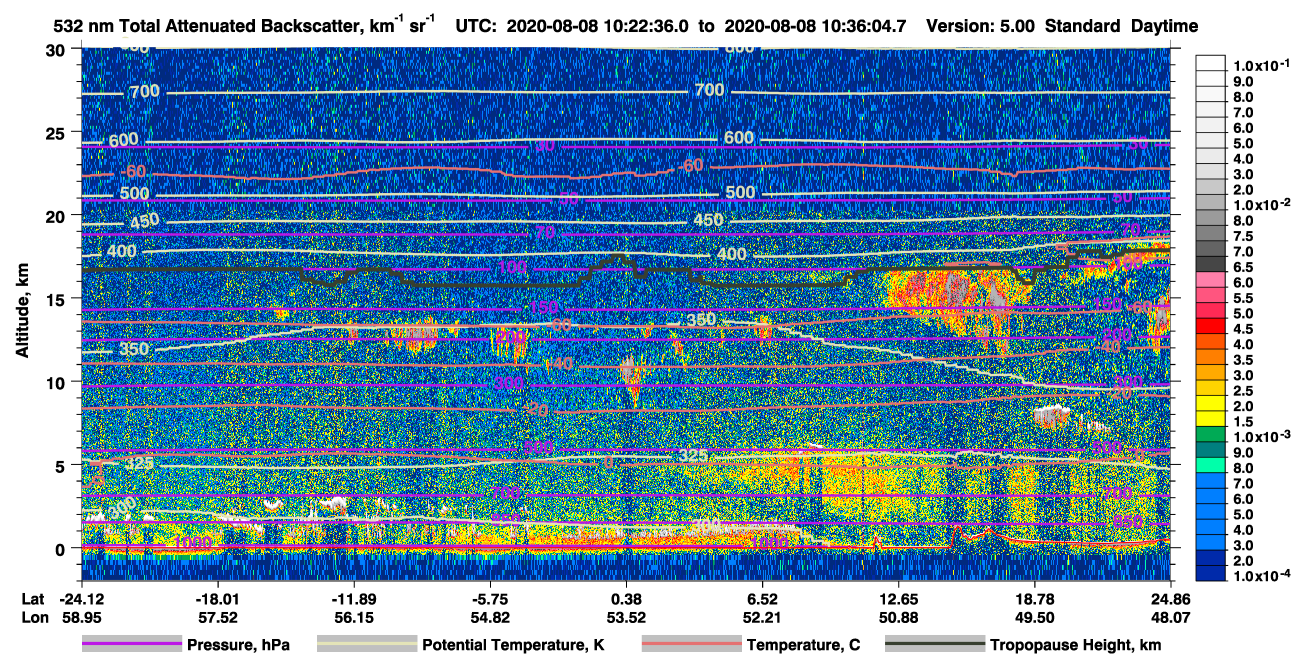
Task: Click the longitude value '53.52'
Action: [x=626, y=618]
